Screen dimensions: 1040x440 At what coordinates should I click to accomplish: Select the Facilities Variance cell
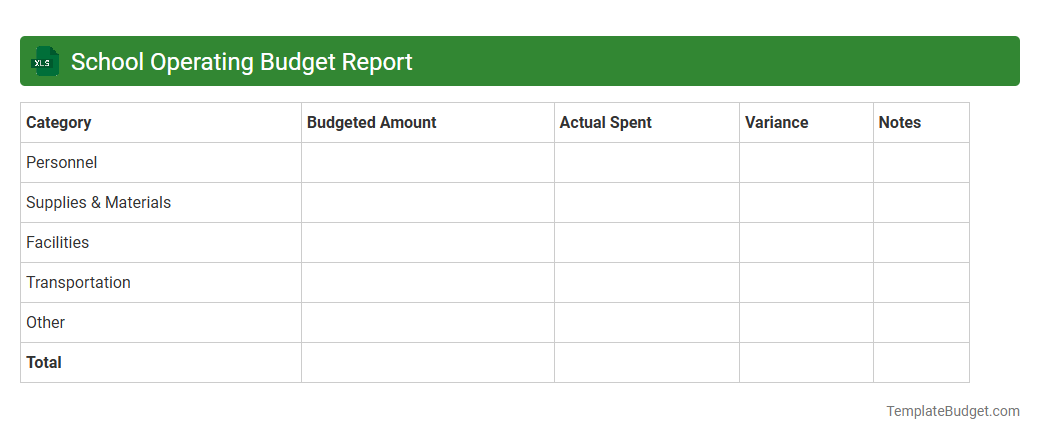click(x=807, y=242)
